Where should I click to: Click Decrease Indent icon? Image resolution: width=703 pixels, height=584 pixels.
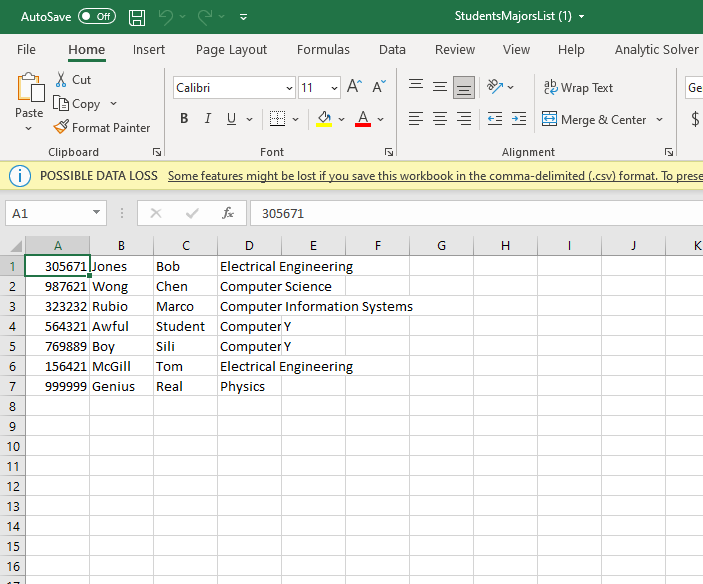495,119
